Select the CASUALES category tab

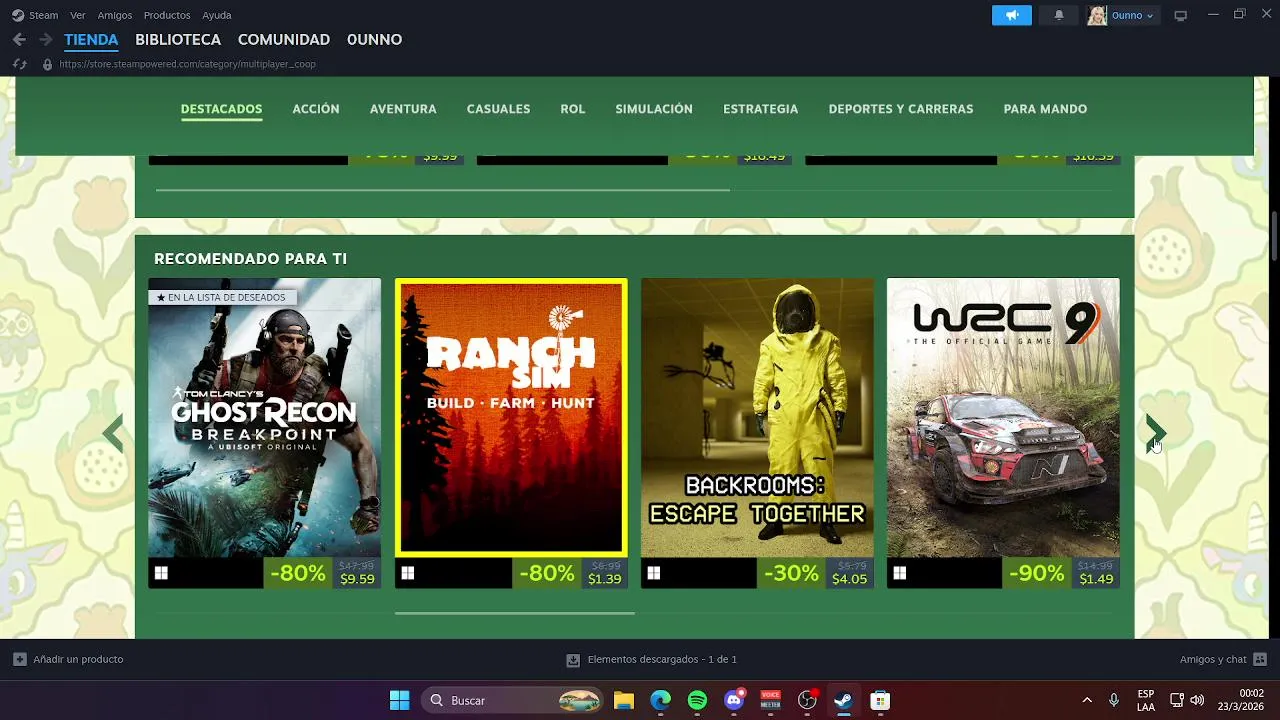pos(498,109)
